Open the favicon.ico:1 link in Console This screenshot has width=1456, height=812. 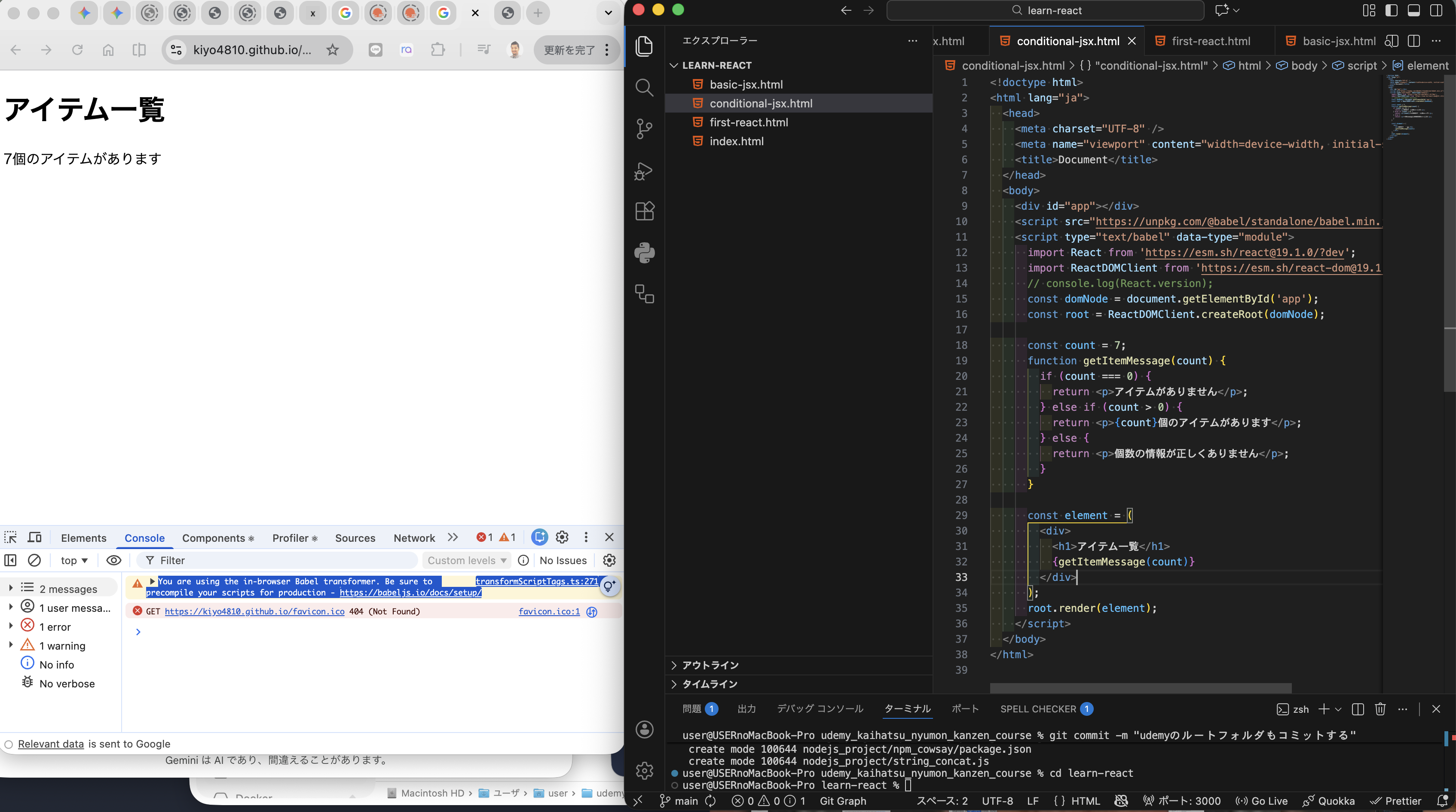click(x=549, y=611)
